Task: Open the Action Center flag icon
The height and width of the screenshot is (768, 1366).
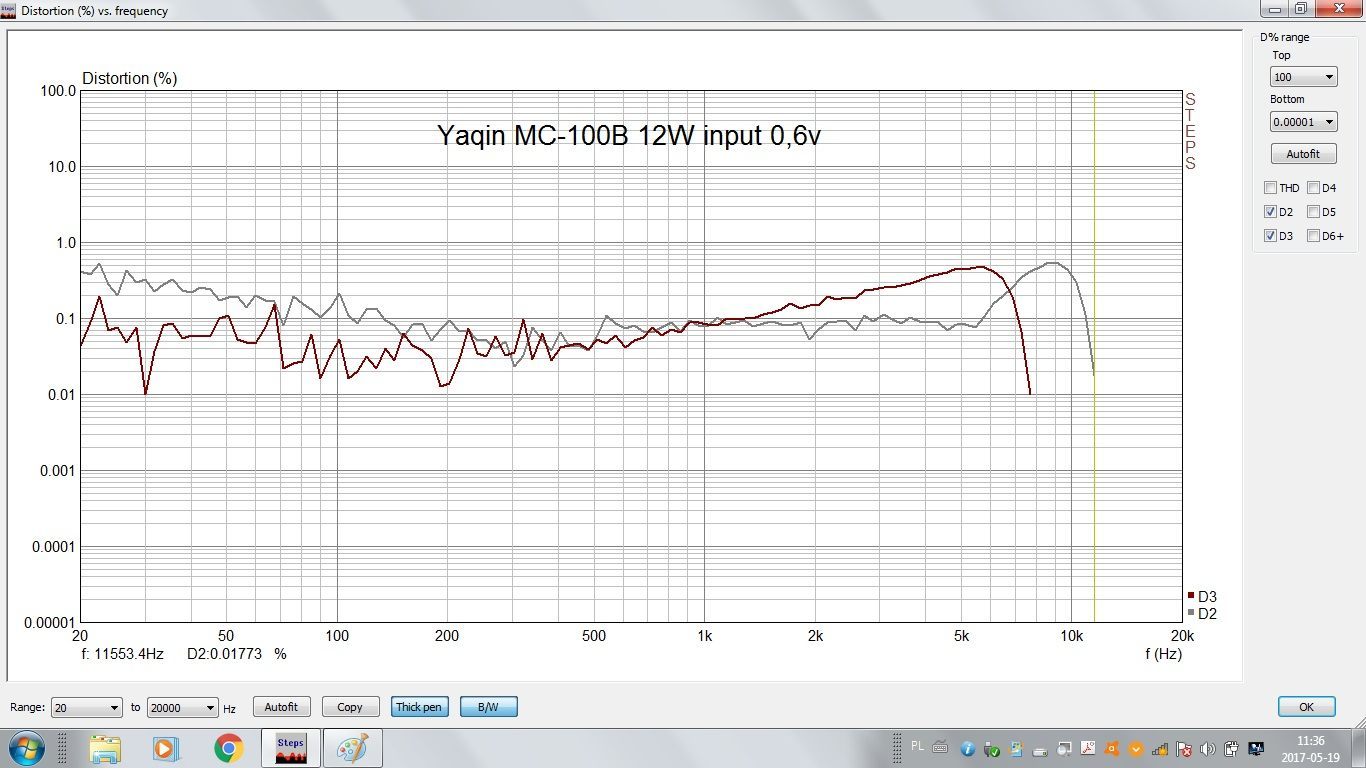Action: click(1184, 749)
